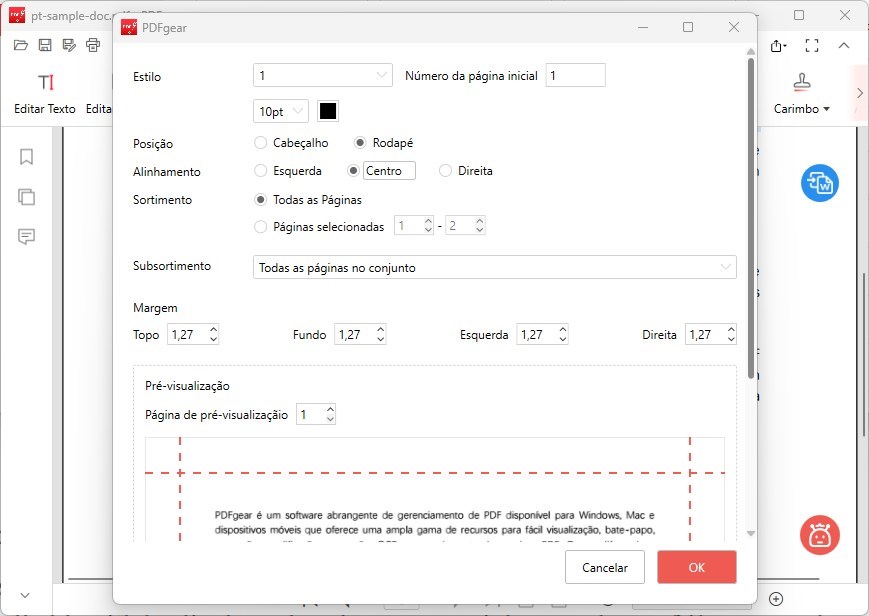Click the fullscreen icon in the top right
The height and width of the screenshot is (616, 869).
click(x=812, y=46)
